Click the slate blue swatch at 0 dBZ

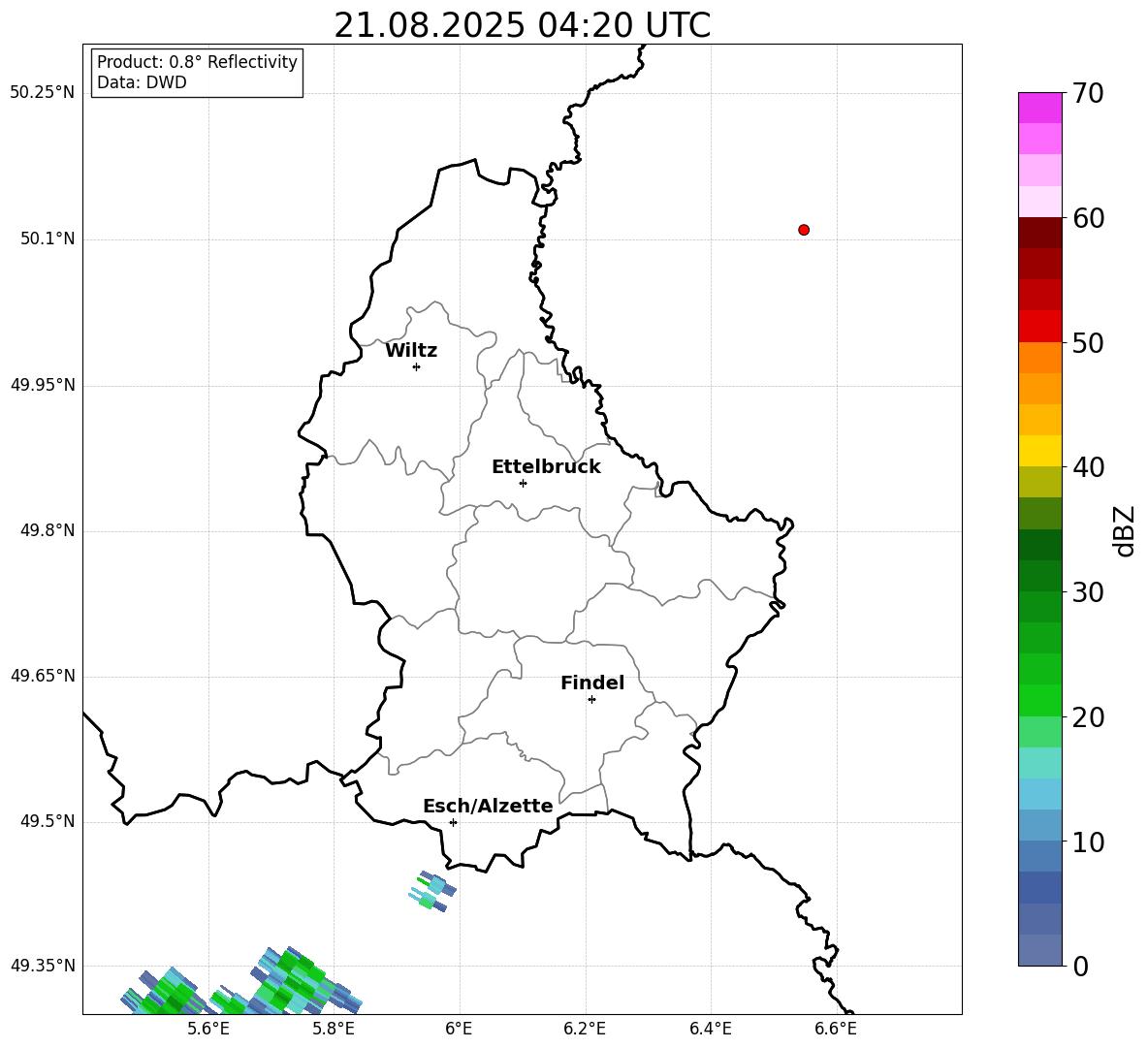coord(1039,950)
